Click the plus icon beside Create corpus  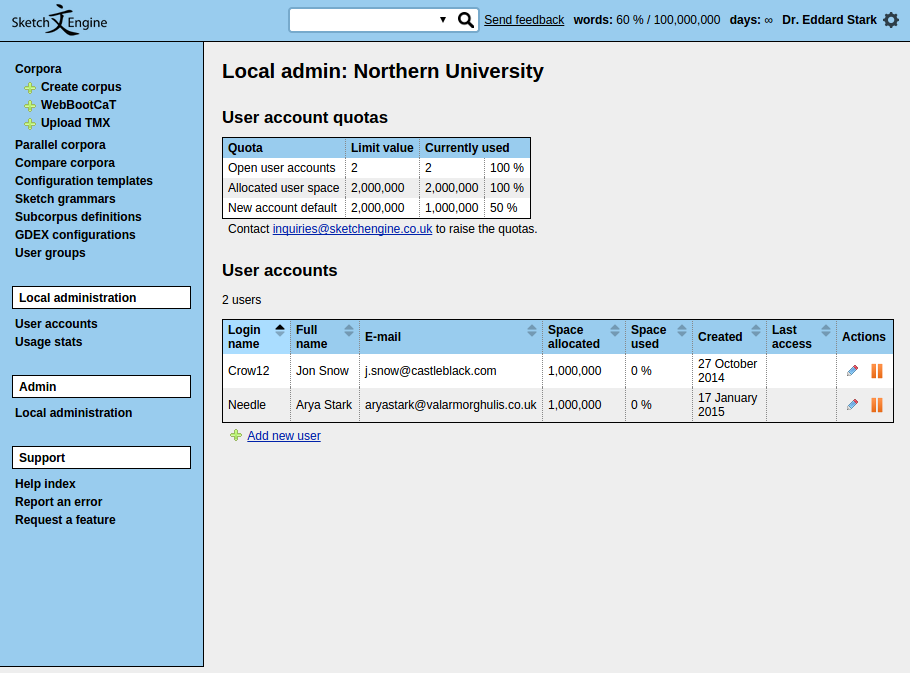coord(30,88)
